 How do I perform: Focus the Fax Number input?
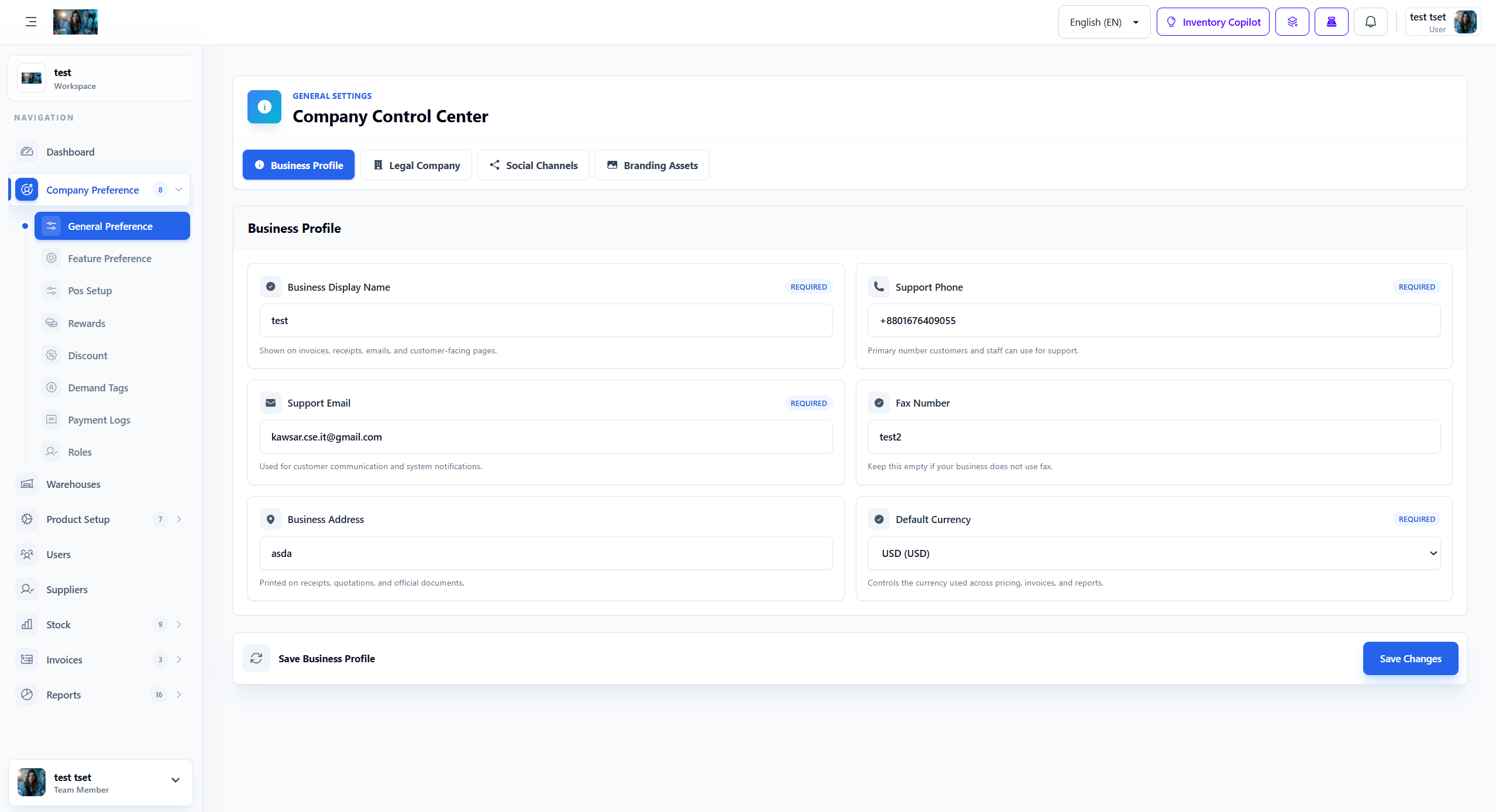[x=1154, y=436]
